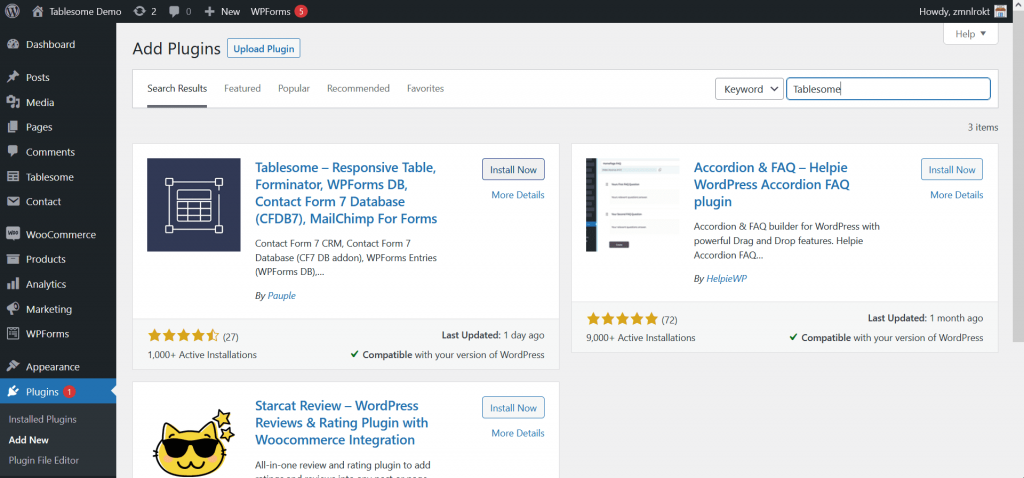1024x478 pixels.
Task: Click the red 1 badge beside Plugins
Action: point(69,392)
